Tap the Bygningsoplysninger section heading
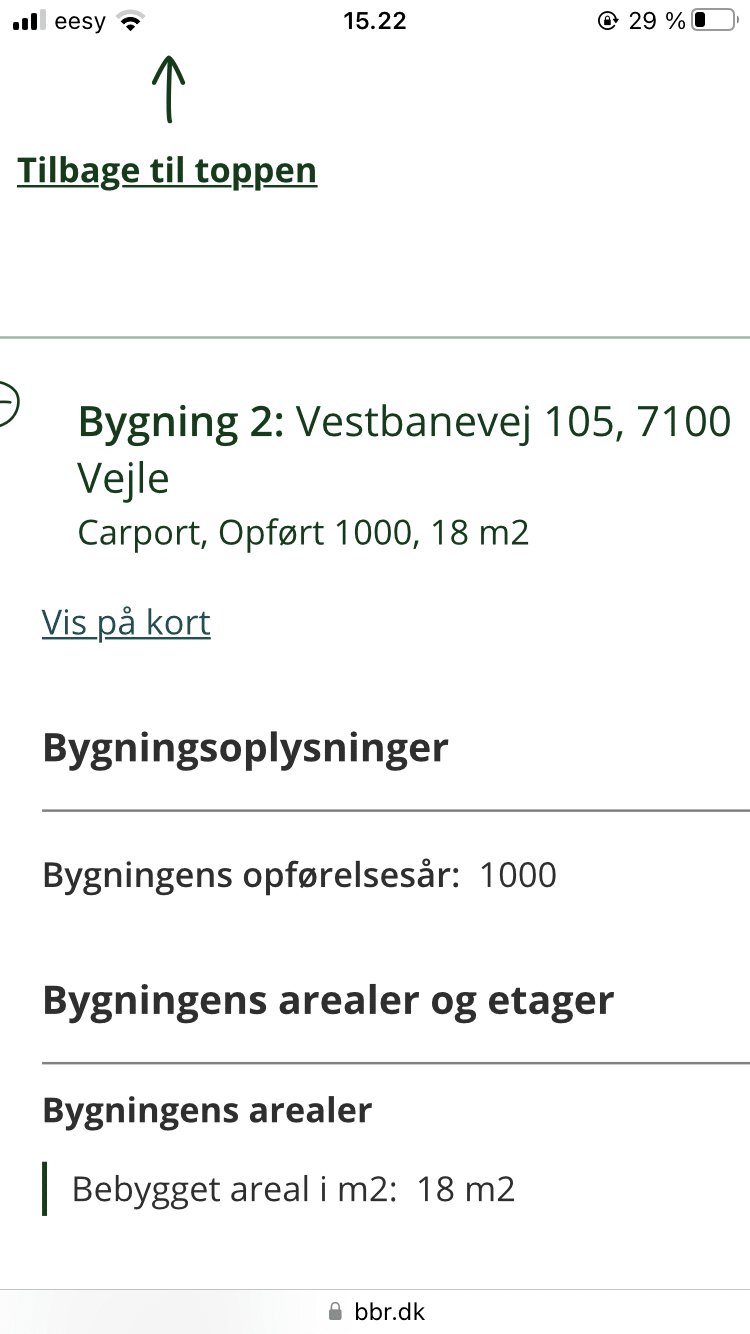 pos(245,748)
